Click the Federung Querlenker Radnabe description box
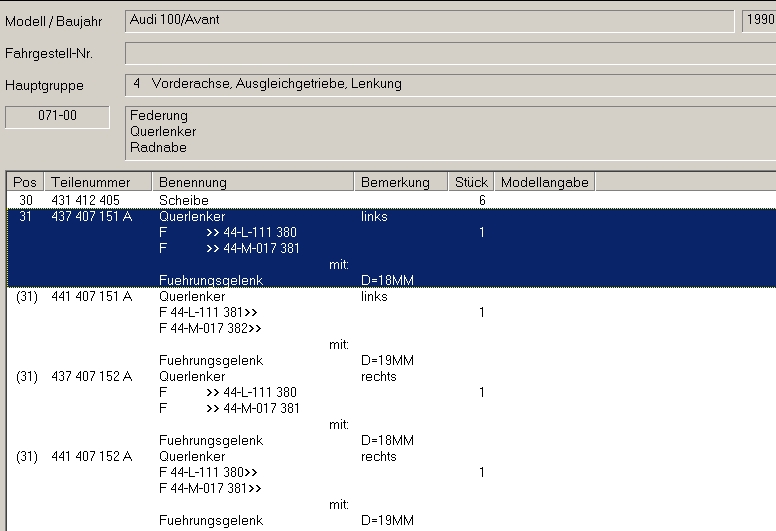 coord(450,132)
